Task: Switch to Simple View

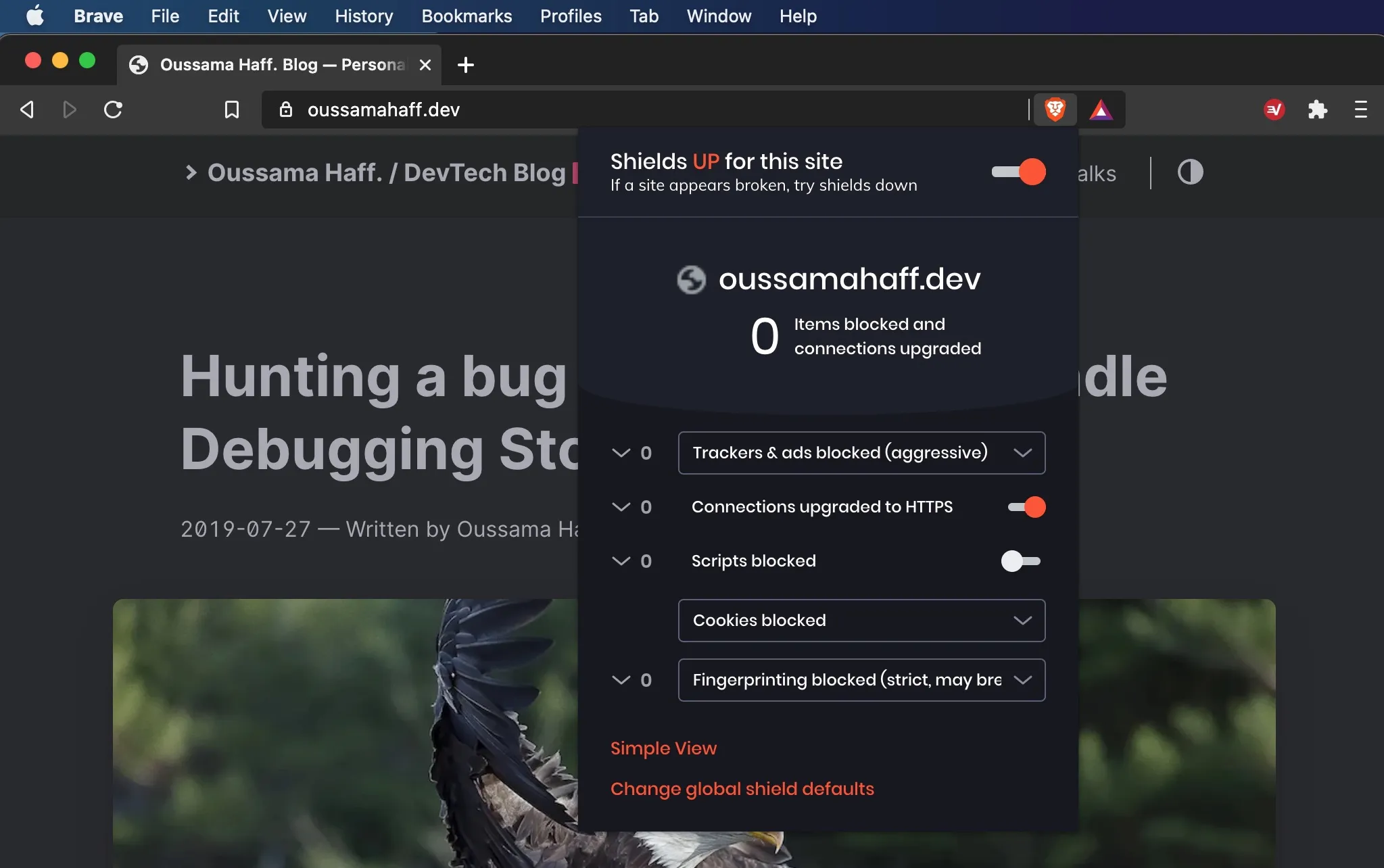Action: [663, 748]
